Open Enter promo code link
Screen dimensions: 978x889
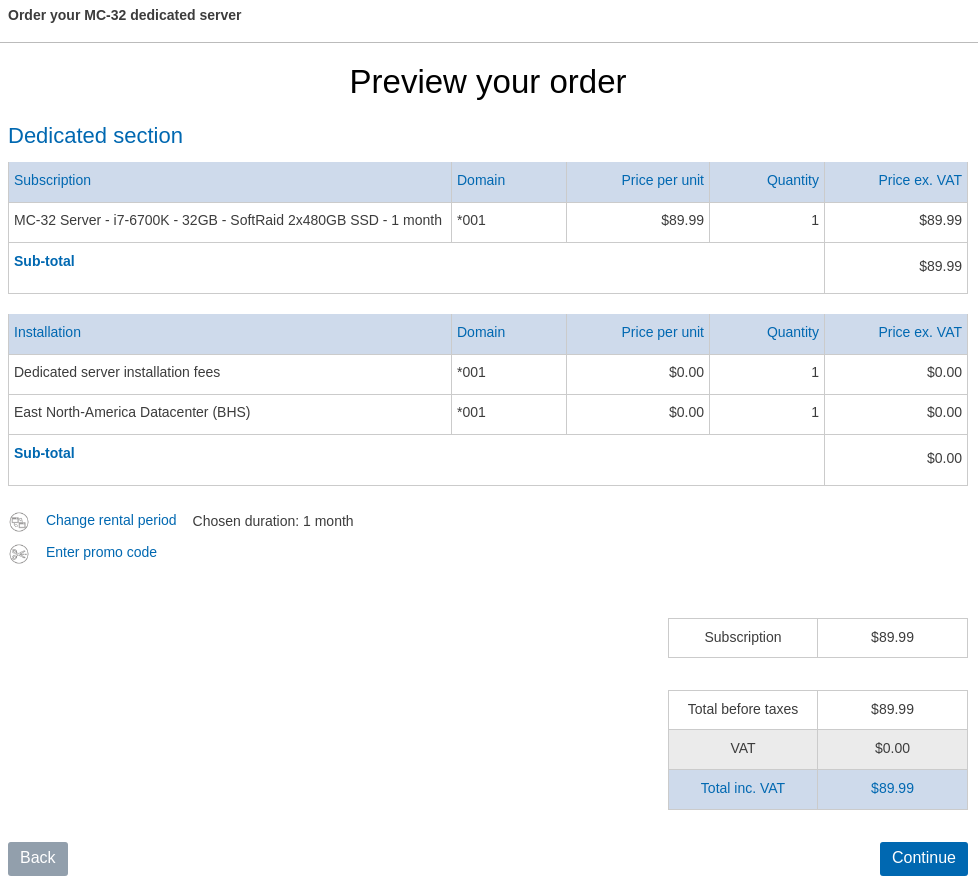[101, 552]
